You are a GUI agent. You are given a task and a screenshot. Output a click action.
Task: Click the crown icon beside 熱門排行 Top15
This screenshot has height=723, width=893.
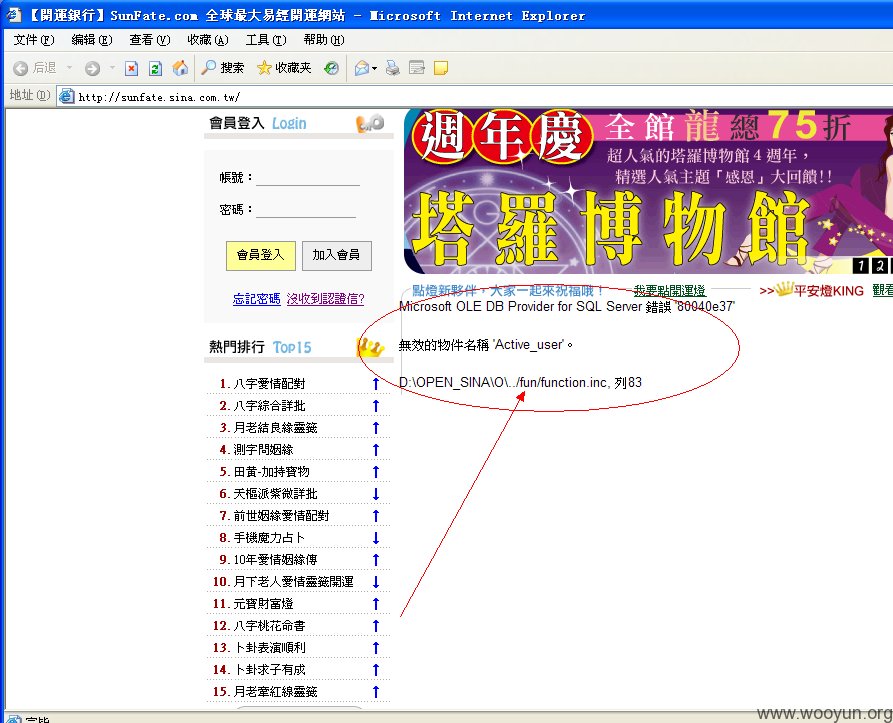click(x=371, y=347)
